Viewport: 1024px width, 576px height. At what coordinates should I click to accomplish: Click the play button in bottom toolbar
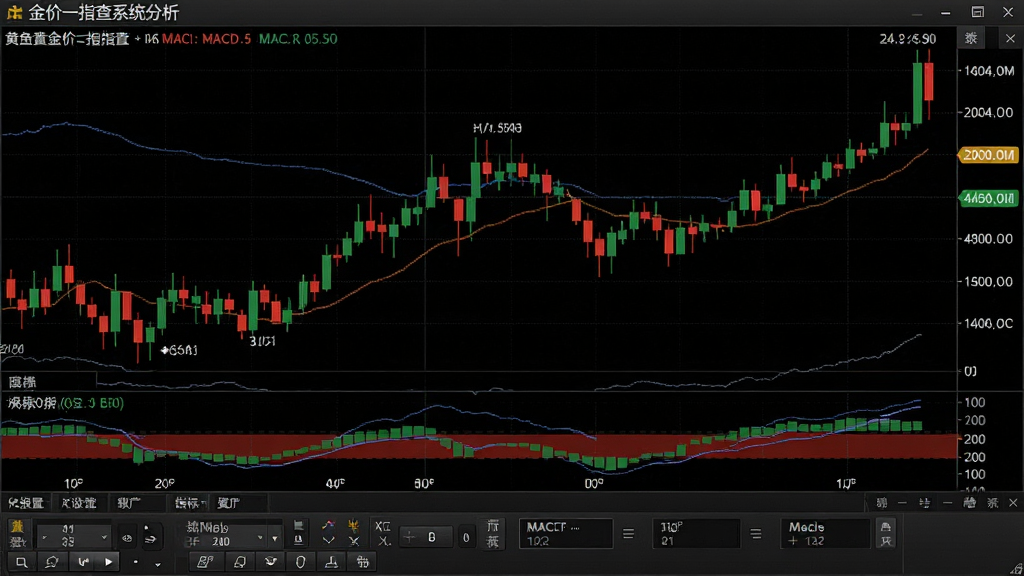tap(108, 562)
